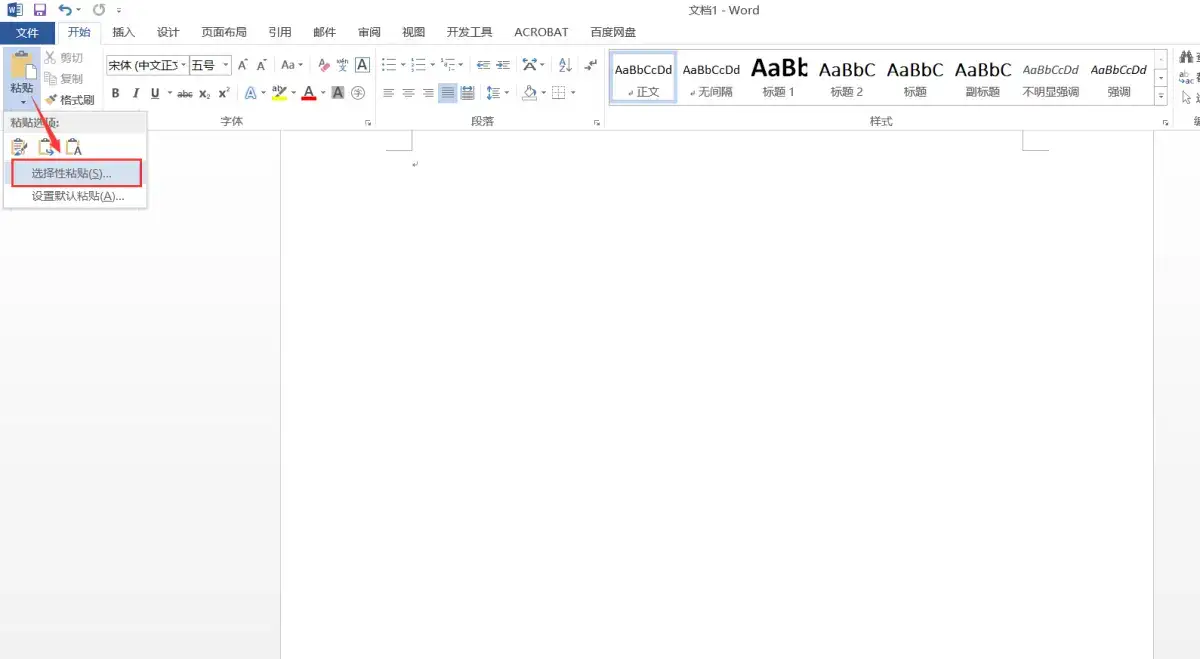Open the 文件 (File) button

point(27,32)
